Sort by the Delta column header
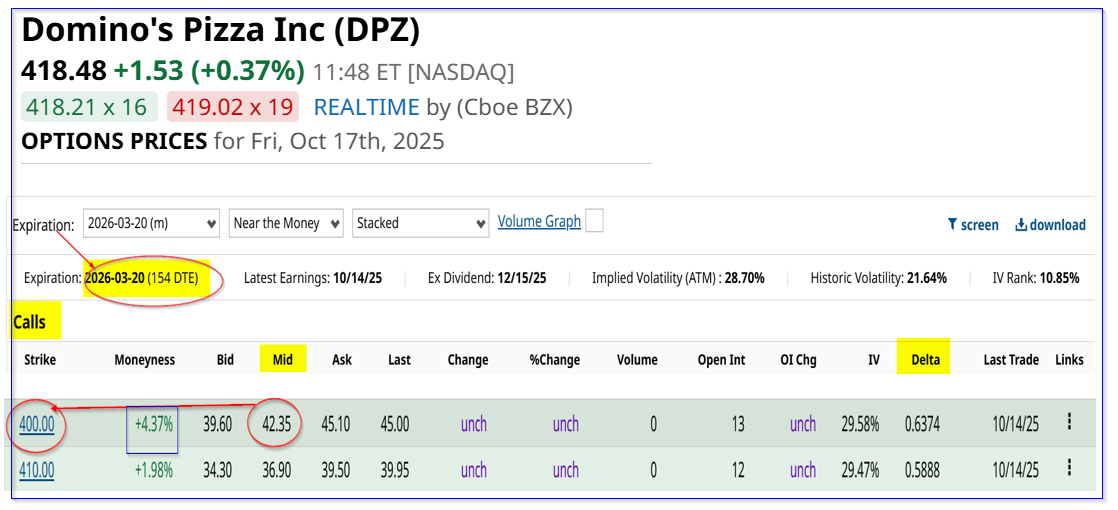This screenshot has height=510, width=1118. click(925, 360)
